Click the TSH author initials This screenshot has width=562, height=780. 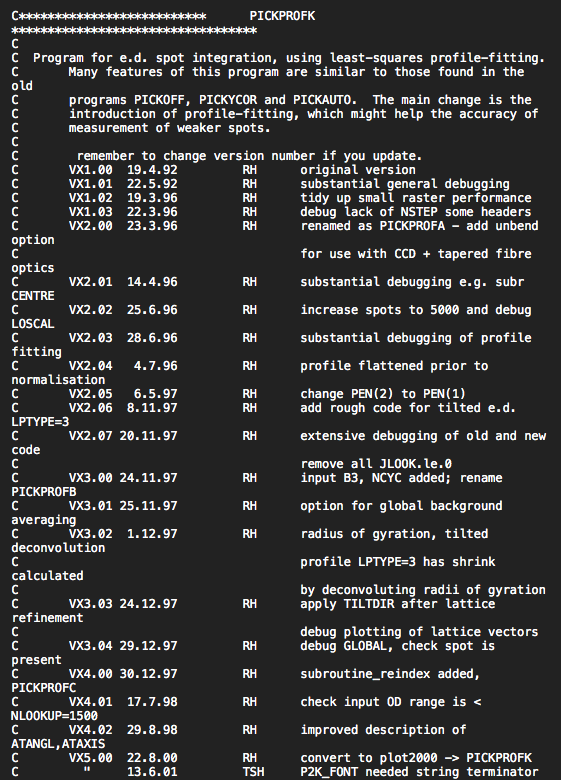[253, 772]
